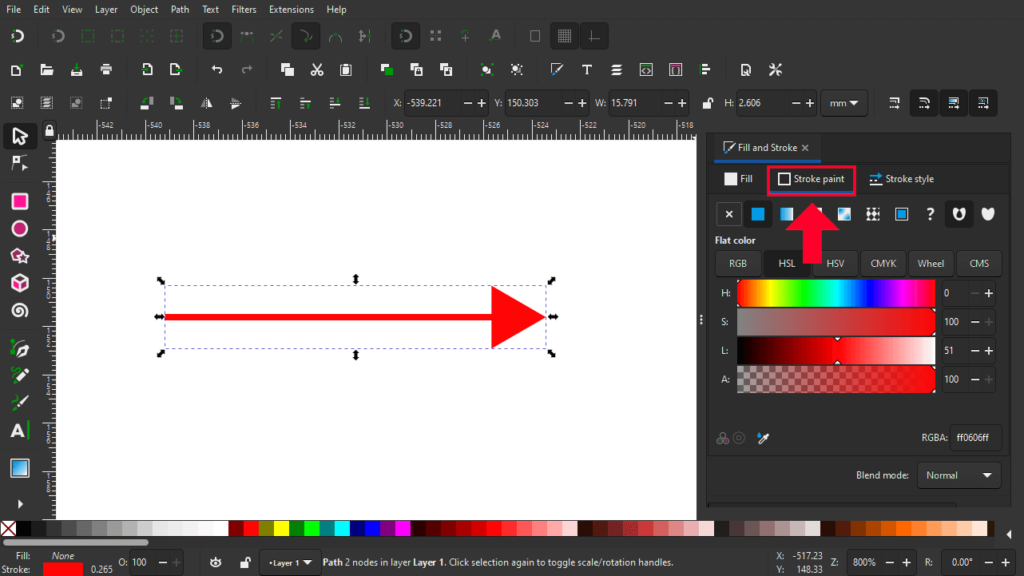The image size is (1024, 576).
Task: Open the Extensions menu
Action: [291, 10]
